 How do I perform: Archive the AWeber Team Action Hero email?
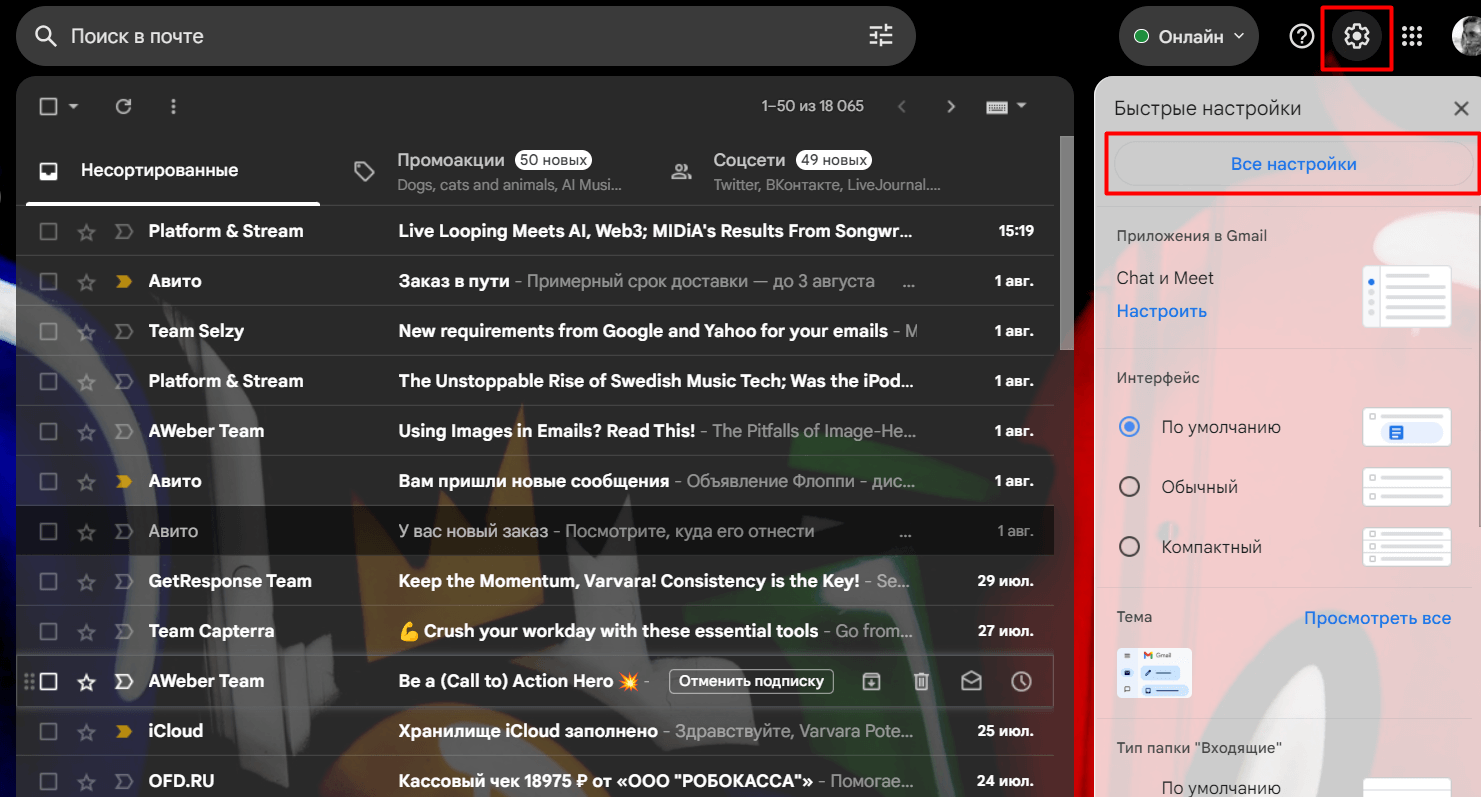[871, 682]
